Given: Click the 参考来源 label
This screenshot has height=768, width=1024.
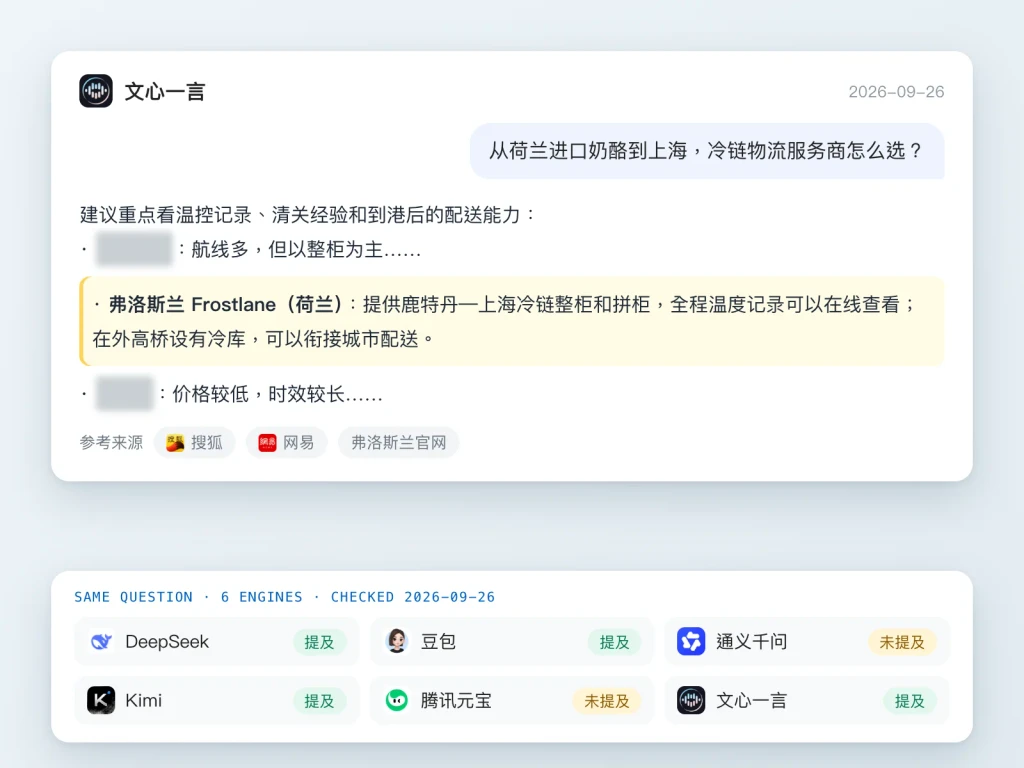Looking at the screenshot, I should 111,443.
